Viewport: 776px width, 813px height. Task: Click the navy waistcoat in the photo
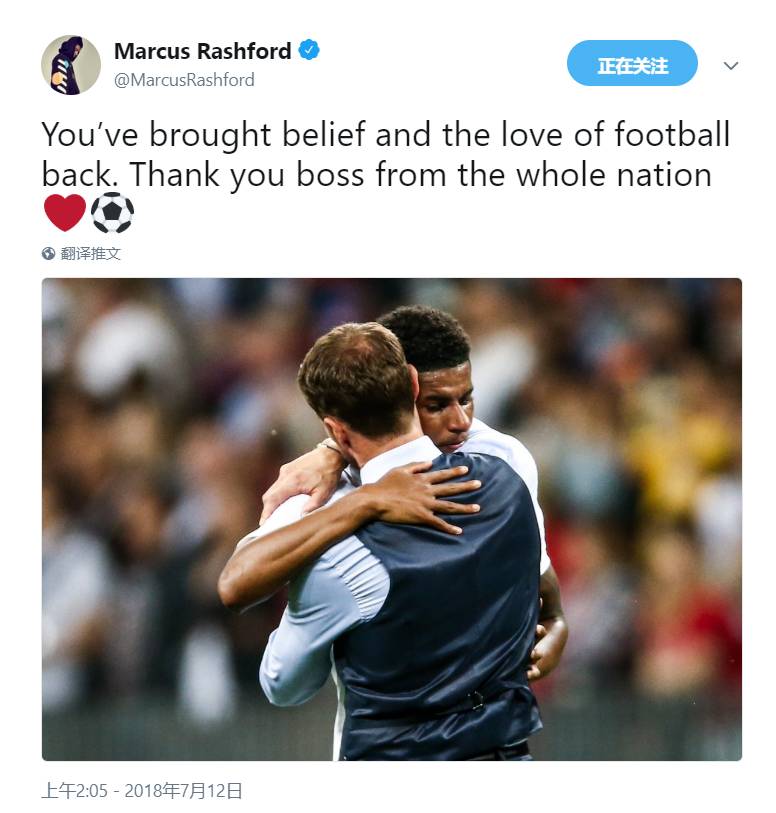441,612
